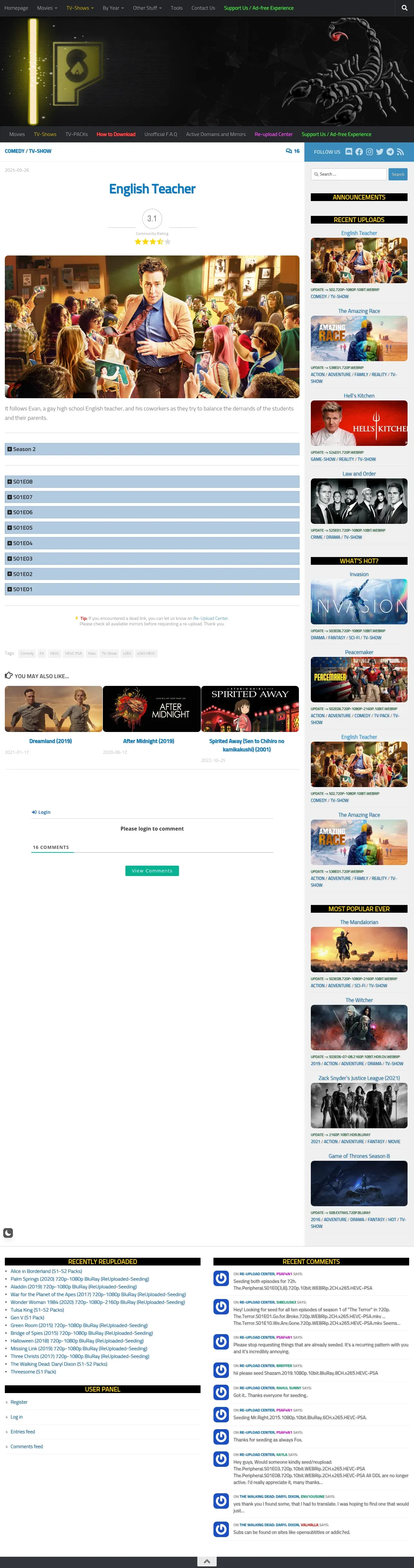The height and width of the screenshot is (1568, 414).
Task: Open the Comments feed link
Action: [x=27, y=1446]
